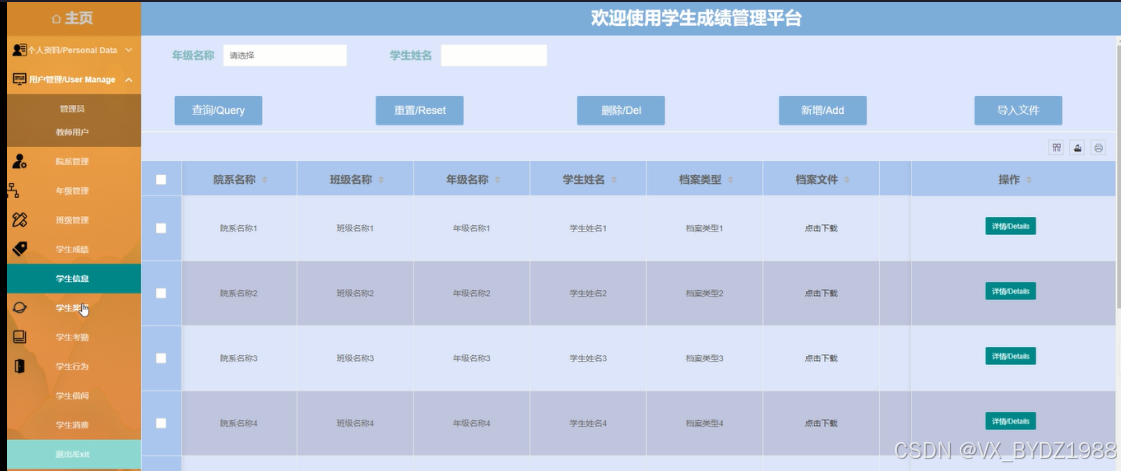Viewport: 1121px width, 471px height.
Task: Sort by the 学生姓名 column arrows
Action: pyautogui.click(x=614, y=180)
